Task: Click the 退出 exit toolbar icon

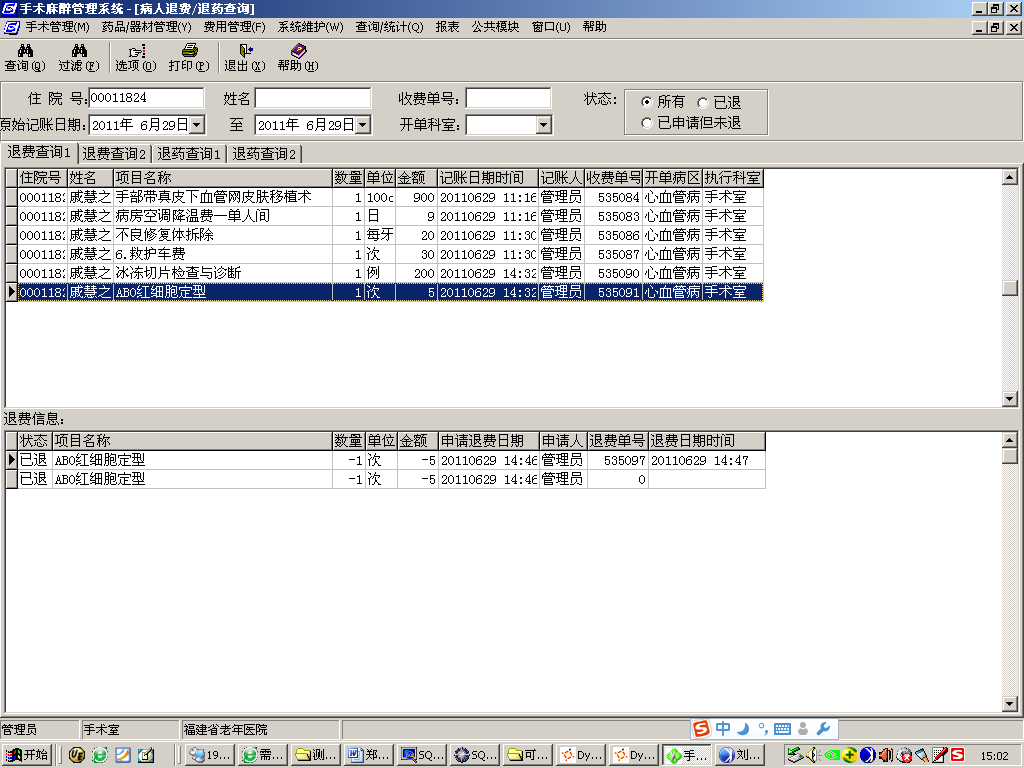Action: 246,51
